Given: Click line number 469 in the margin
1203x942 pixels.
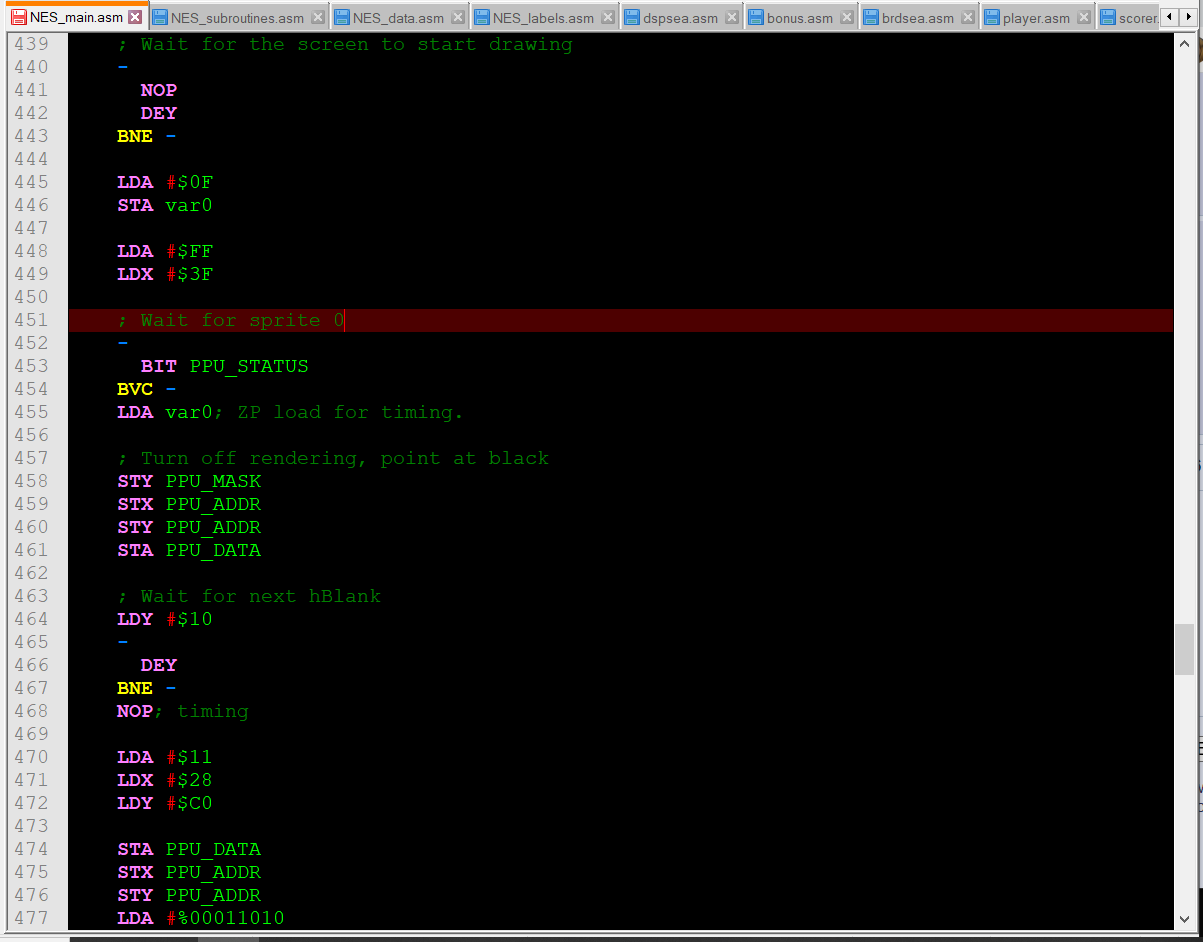Looking at the screenshot, I should pyautogui.click(x=31, y=734).
